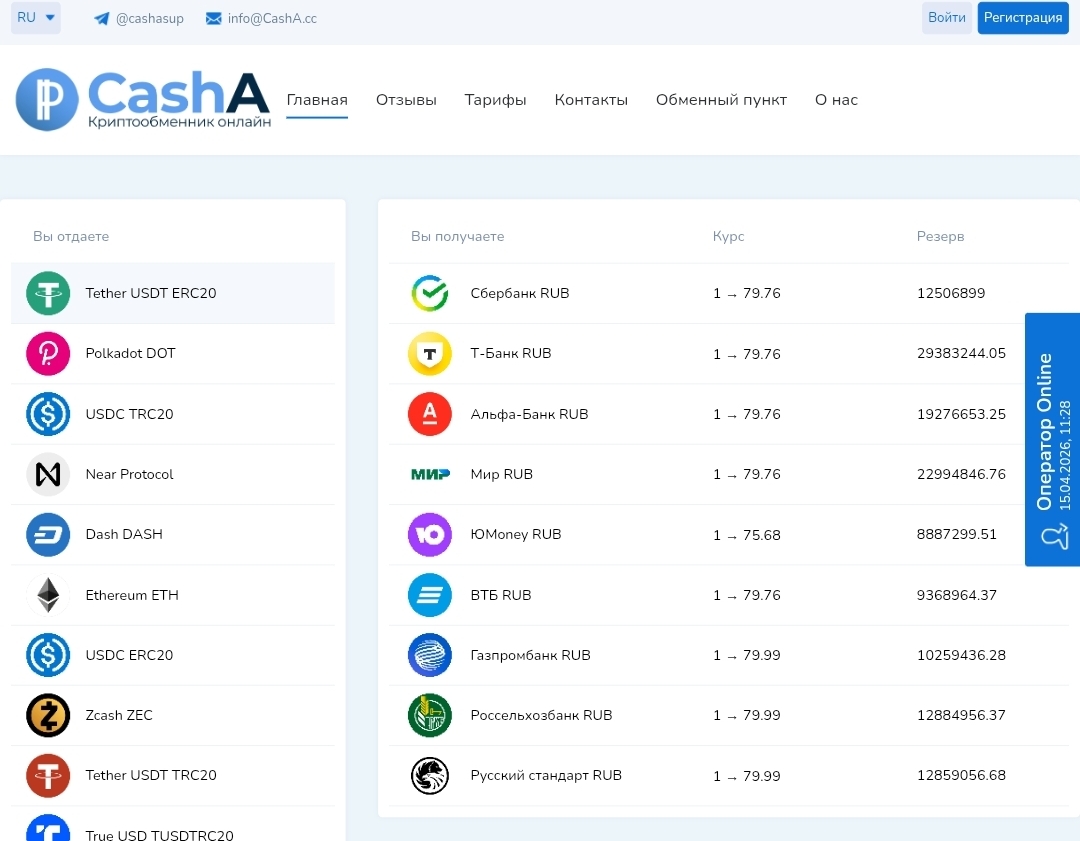Open the Отзывы menu item
Screen dimensions: 1080x841
point(406,100)
